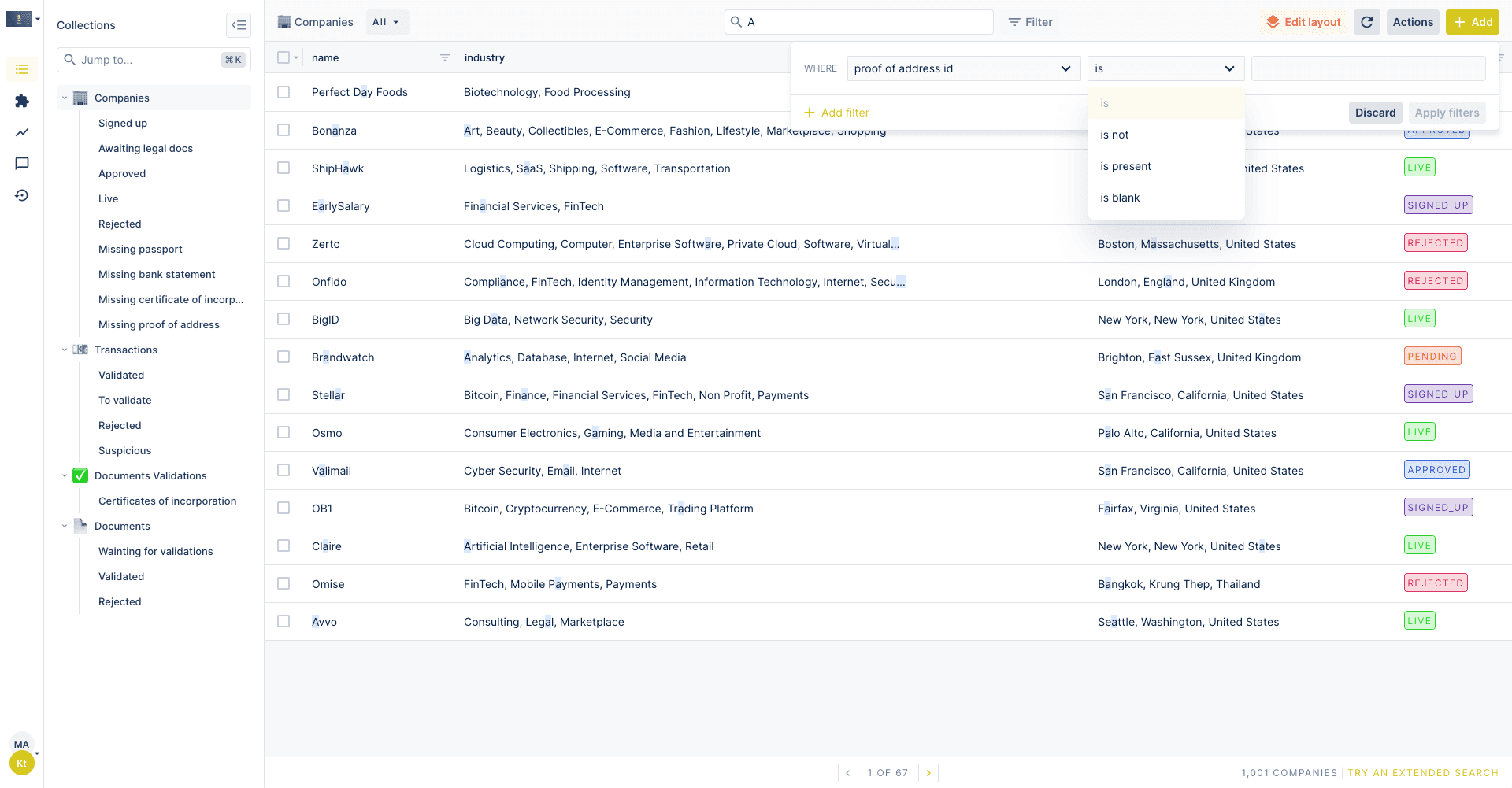
Task: Open the Stellar company row name
Action: pyautogui.click(x=328, y=395)
